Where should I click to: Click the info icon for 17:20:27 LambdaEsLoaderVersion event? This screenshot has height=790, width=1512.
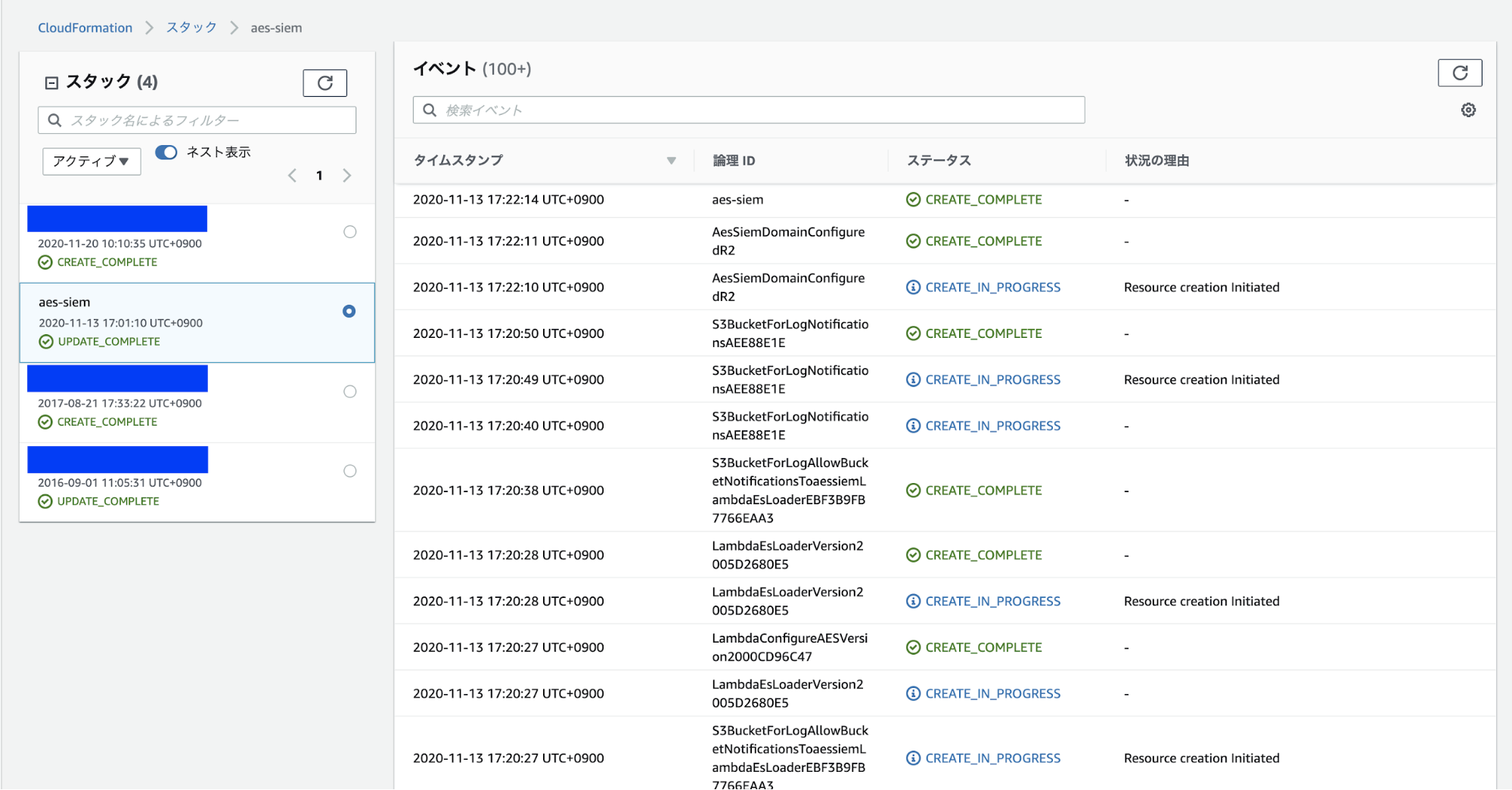[913, 693]
